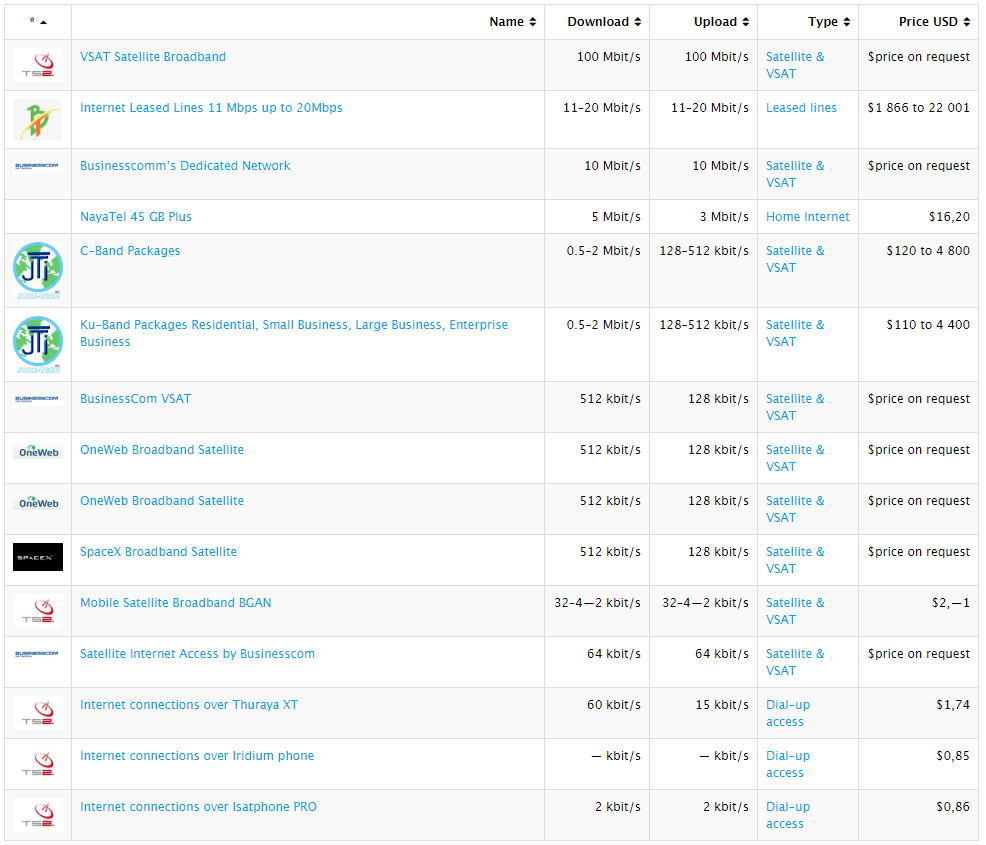
Task: Open Internet connections over Iridium phone link
Action: pyautogui.click(x=197, y=755)
